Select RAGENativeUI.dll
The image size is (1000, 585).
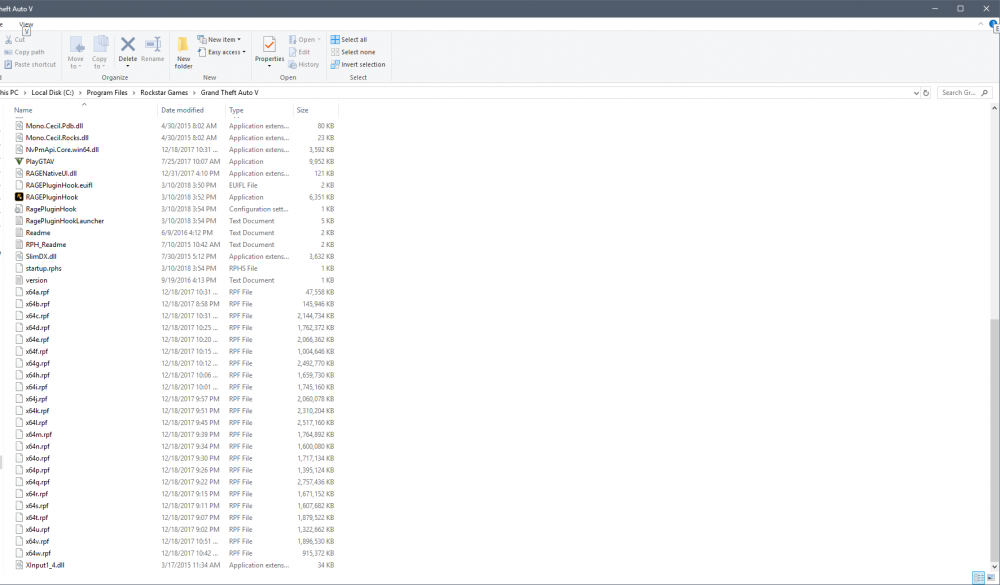pyautogui.click(x=51, y=174)
